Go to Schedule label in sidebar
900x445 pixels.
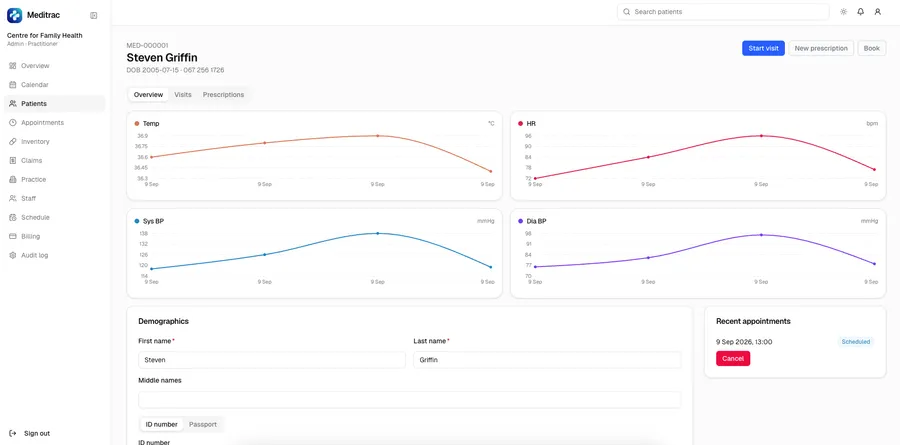35,218
